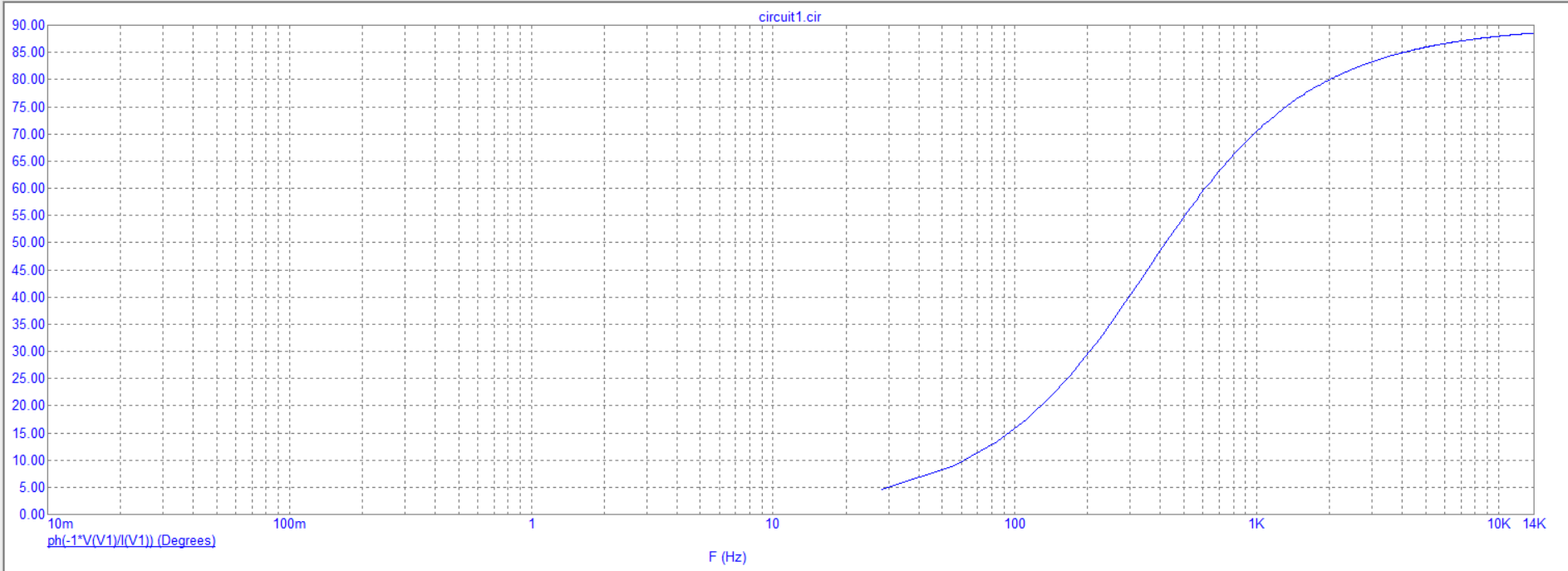Select the circuit1.cir plot title

(x=789, y=17)
